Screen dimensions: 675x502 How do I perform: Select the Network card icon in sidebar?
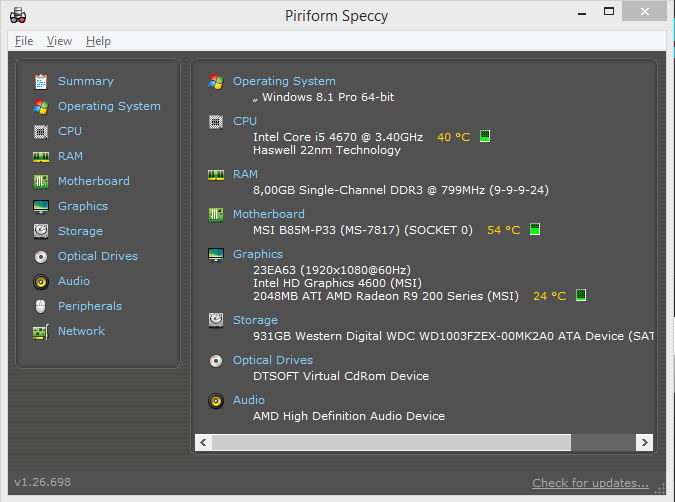(41, 332)
